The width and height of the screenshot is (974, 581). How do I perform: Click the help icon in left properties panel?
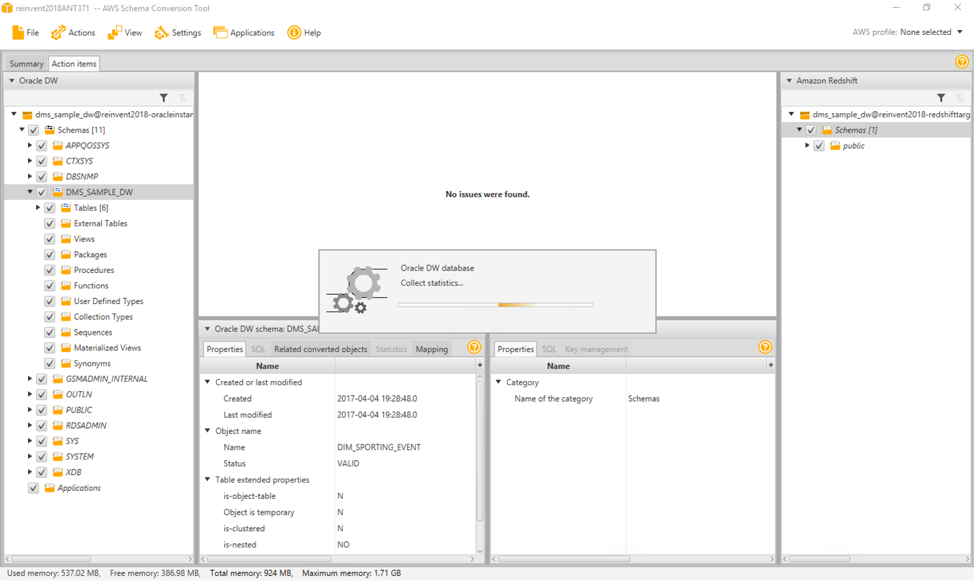pyautogui.click(x=474, y=347)
